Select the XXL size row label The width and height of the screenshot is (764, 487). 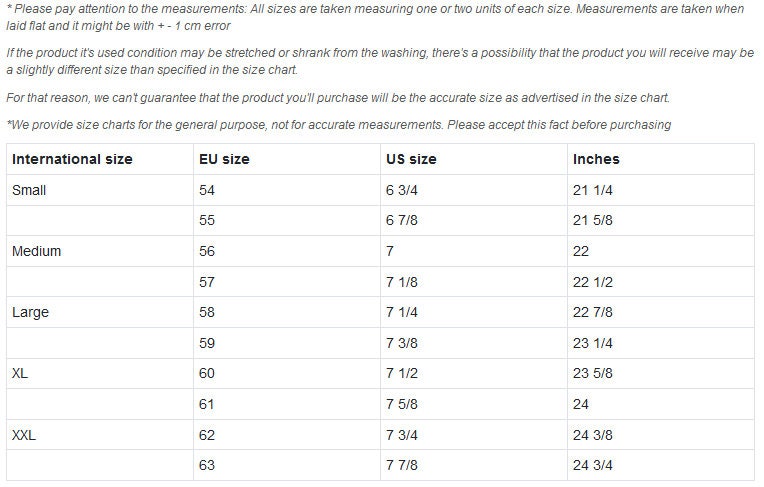point(24,434)
